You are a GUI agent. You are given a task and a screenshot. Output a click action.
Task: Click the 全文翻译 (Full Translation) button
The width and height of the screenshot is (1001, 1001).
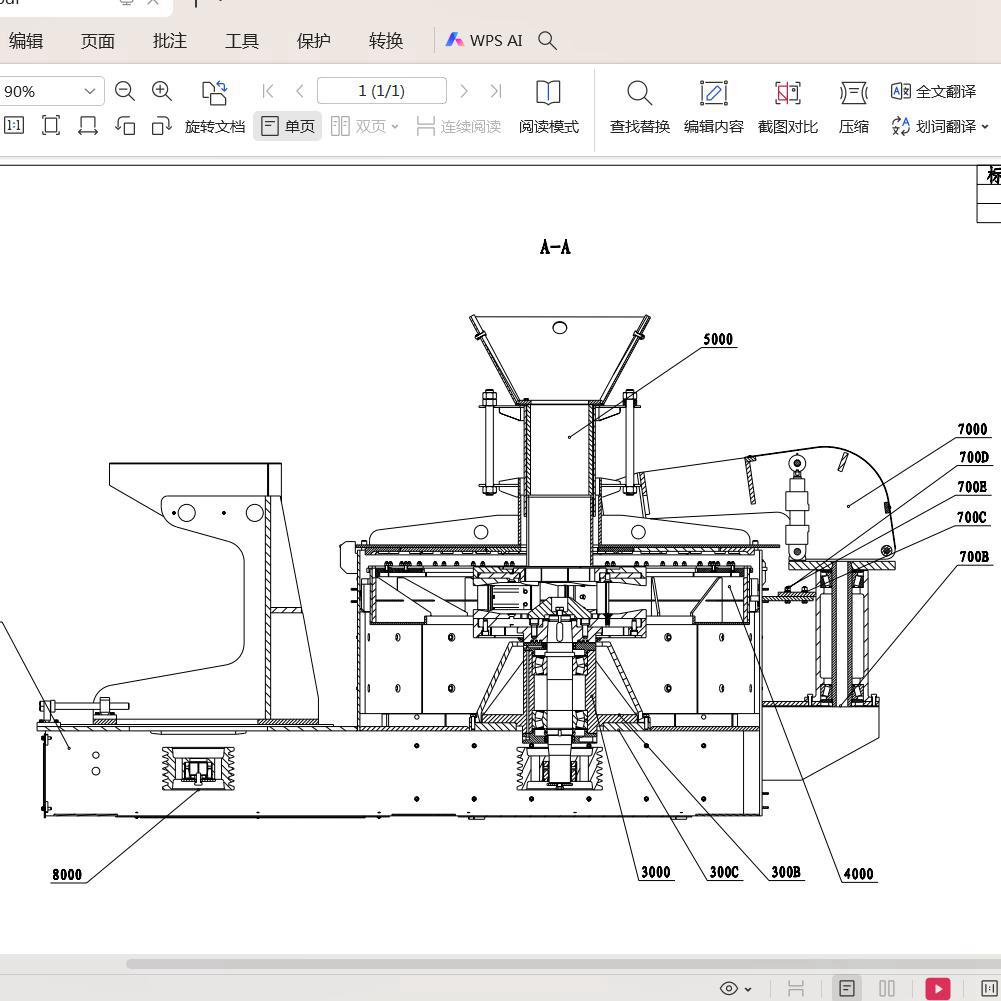click(x=933, y=91)
